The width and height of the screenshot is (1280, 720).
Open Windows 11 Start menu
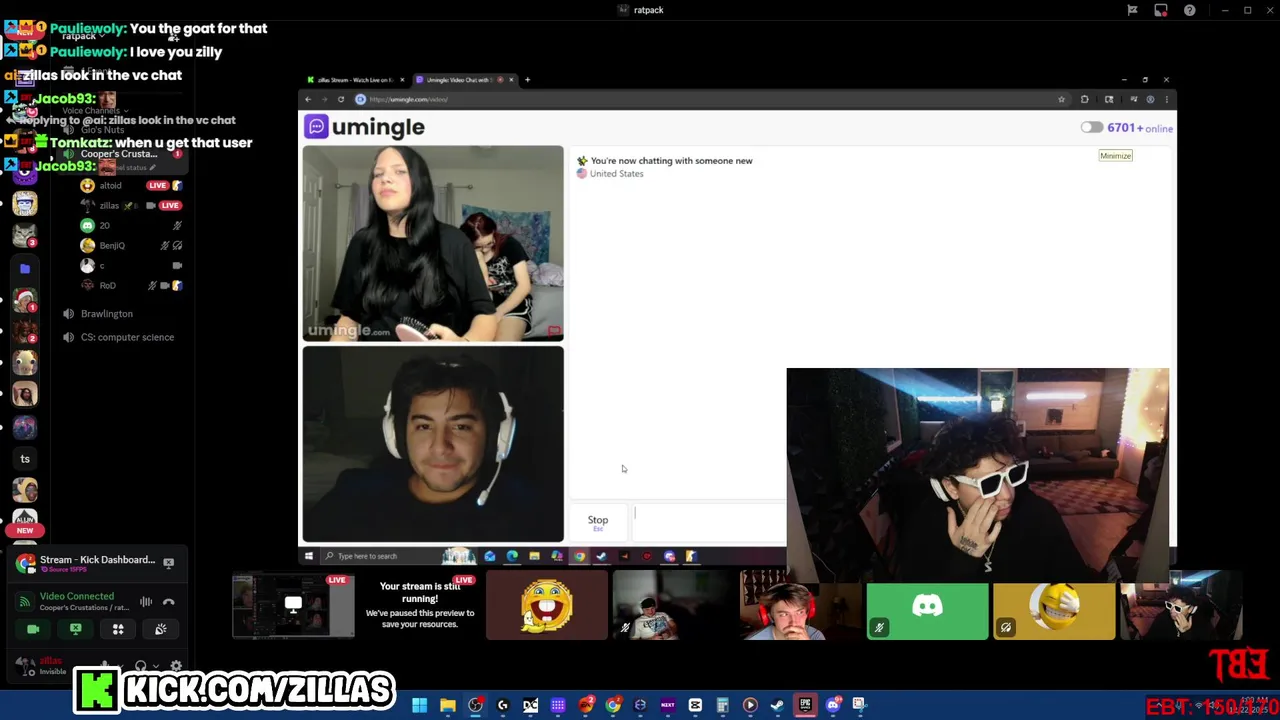pyautogui.click(x=420, y=705)
